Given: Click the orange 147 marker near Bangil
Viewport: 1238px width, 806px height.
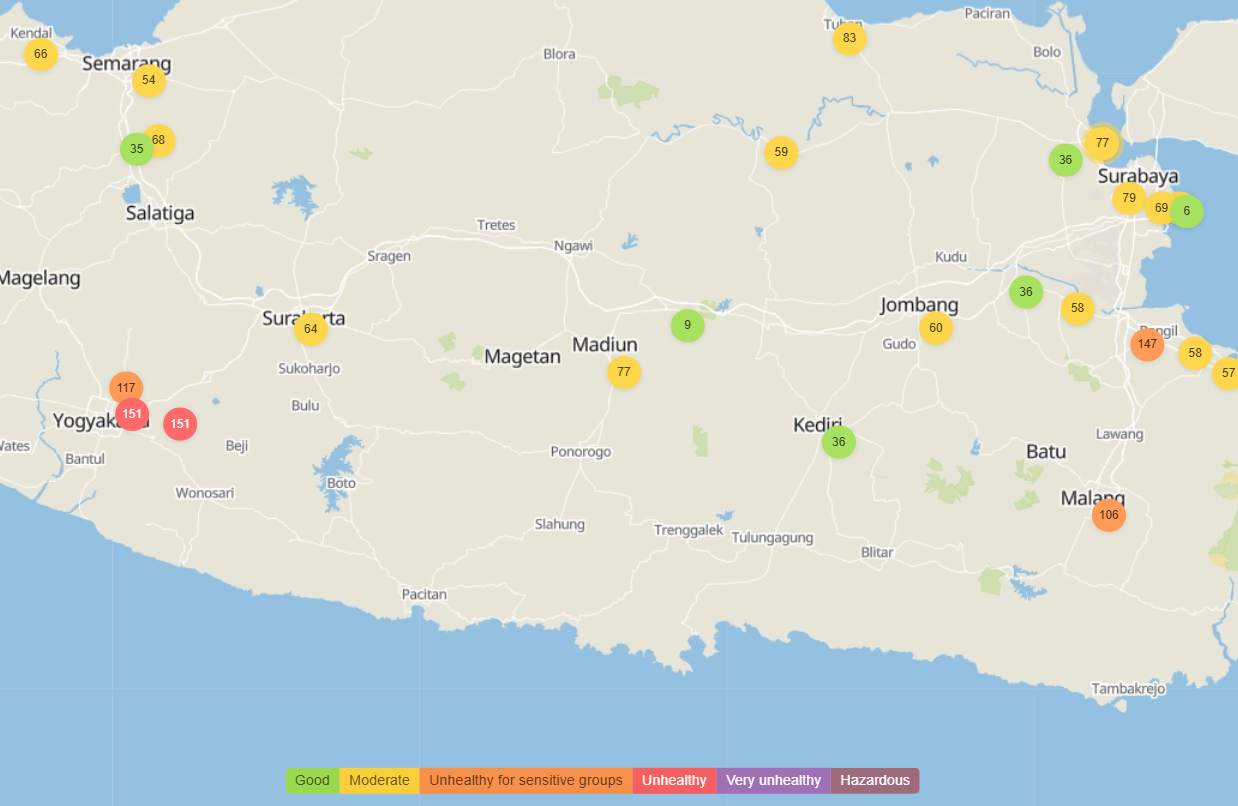Looking at the screenshot, I should coord(1146,344).
